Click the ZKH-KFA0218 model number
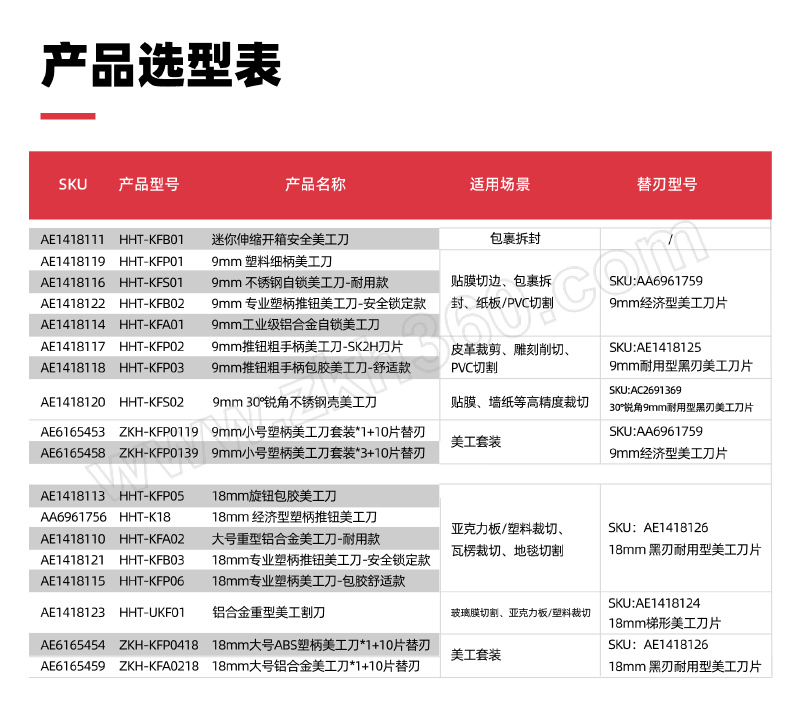The image size is (800, 723). pos(158,665)
